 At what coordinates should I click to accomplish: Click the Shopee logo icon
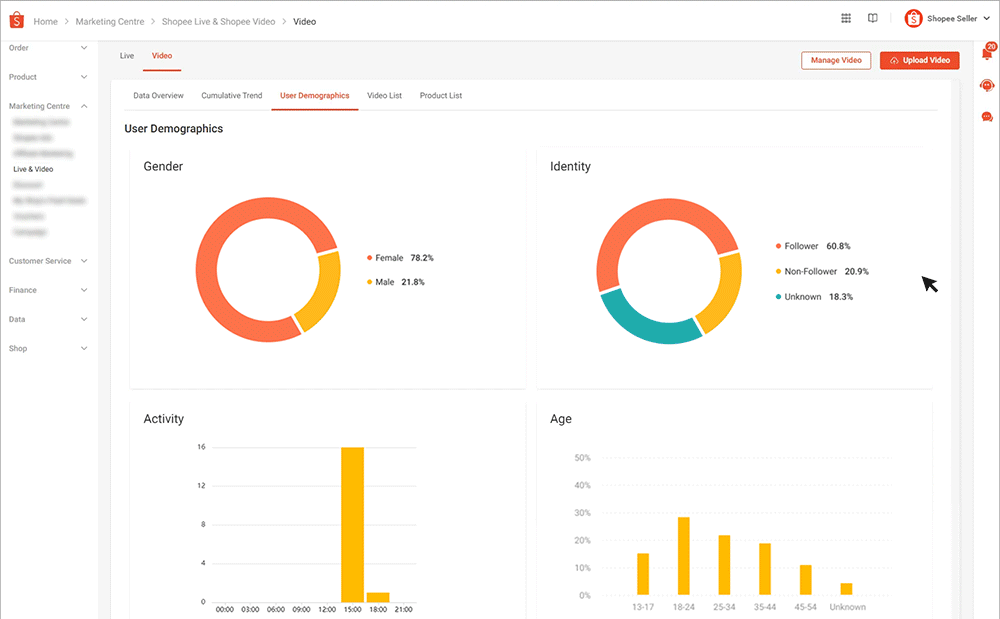coord(17,20)
